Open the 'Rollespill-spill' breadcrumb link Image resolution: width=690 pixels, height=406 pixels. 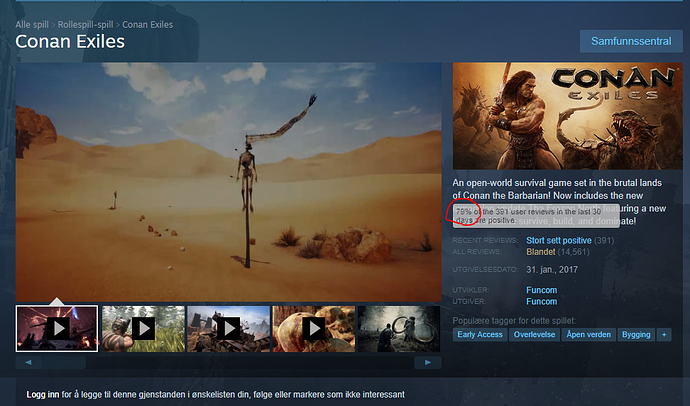(x=85, y=25)
